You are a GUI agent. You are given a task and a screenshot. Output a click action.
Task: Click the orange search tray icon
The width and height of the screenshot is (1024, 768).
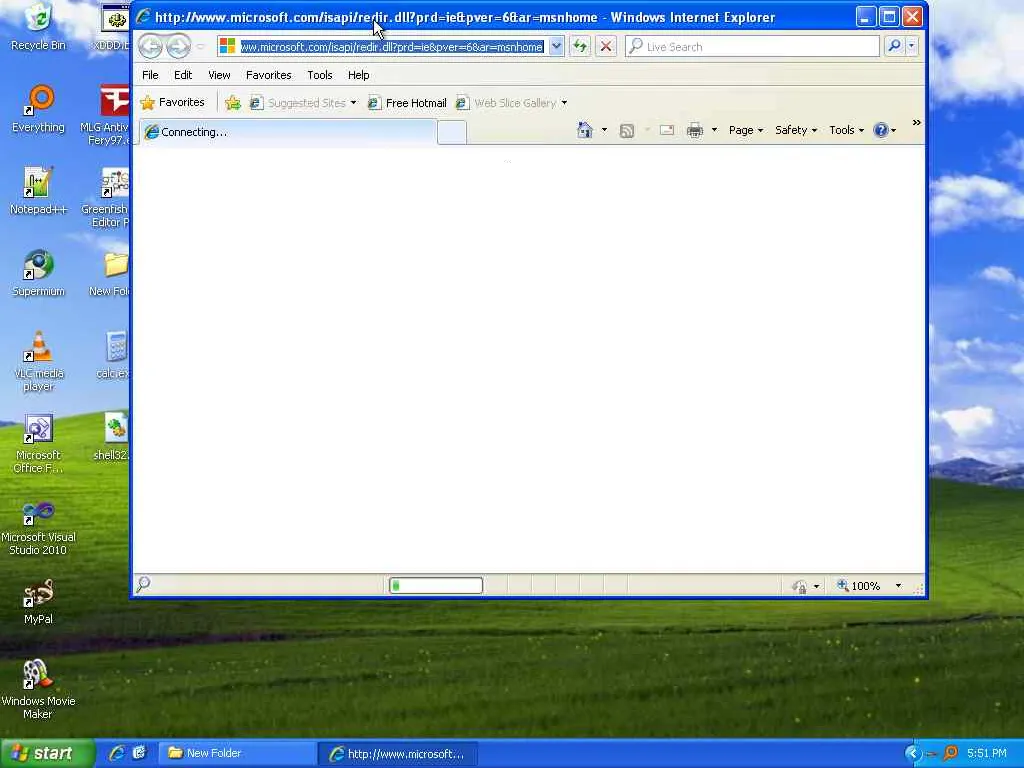tap(950, 754)
